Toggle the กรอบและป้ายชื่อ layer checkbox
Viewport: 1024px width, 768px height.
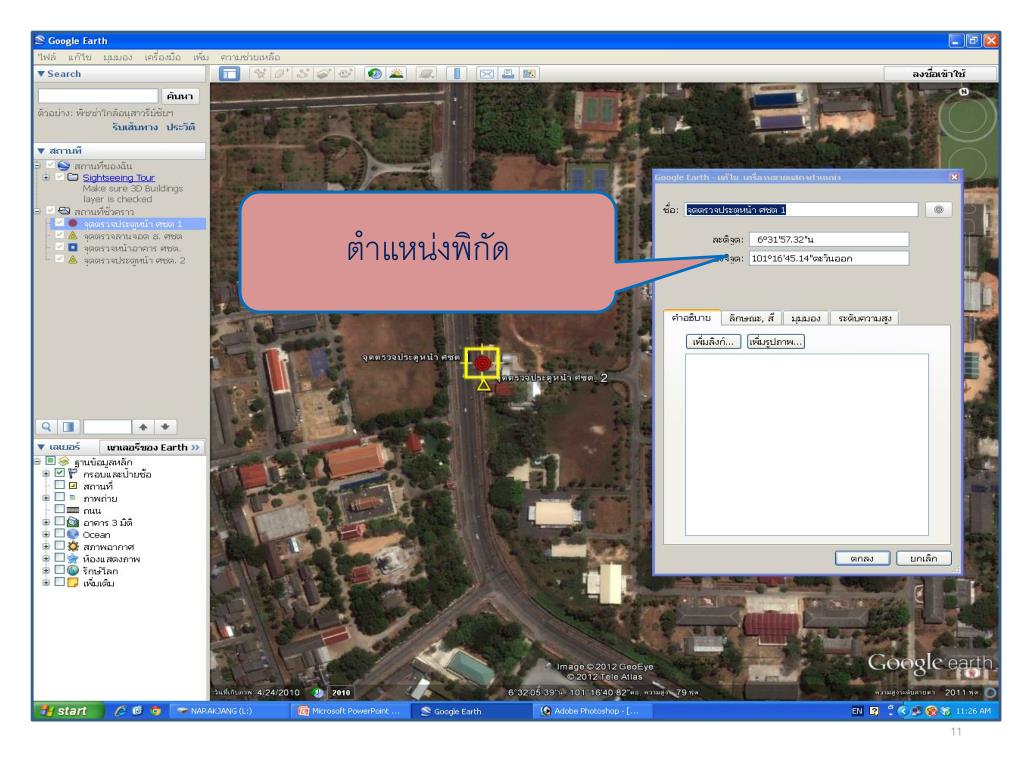pyautogui.click(x=60, y=473)
